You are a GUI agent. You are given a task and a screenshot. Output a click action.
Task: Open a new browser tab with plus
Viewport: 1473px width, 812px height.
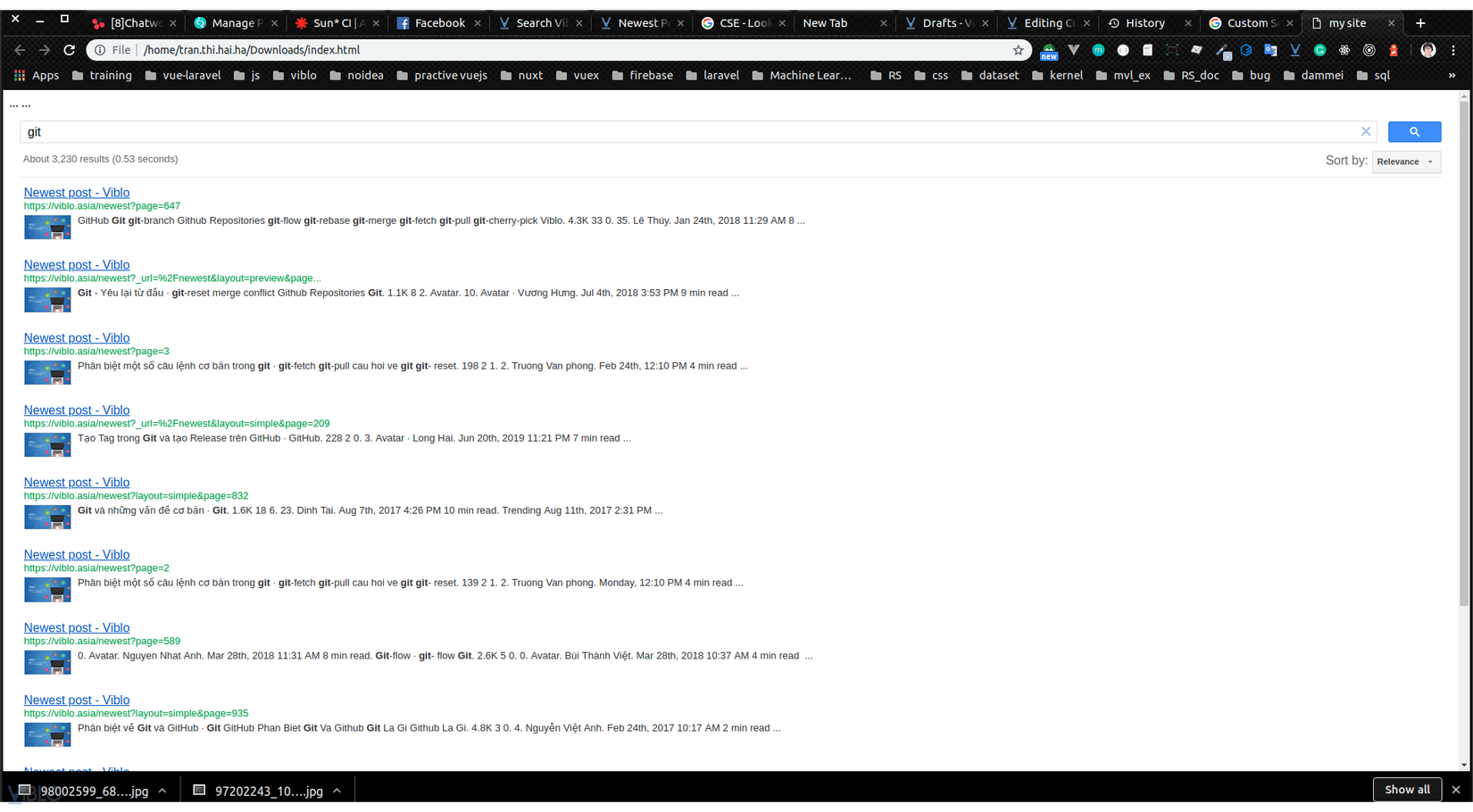click(x=1420, y=23)
